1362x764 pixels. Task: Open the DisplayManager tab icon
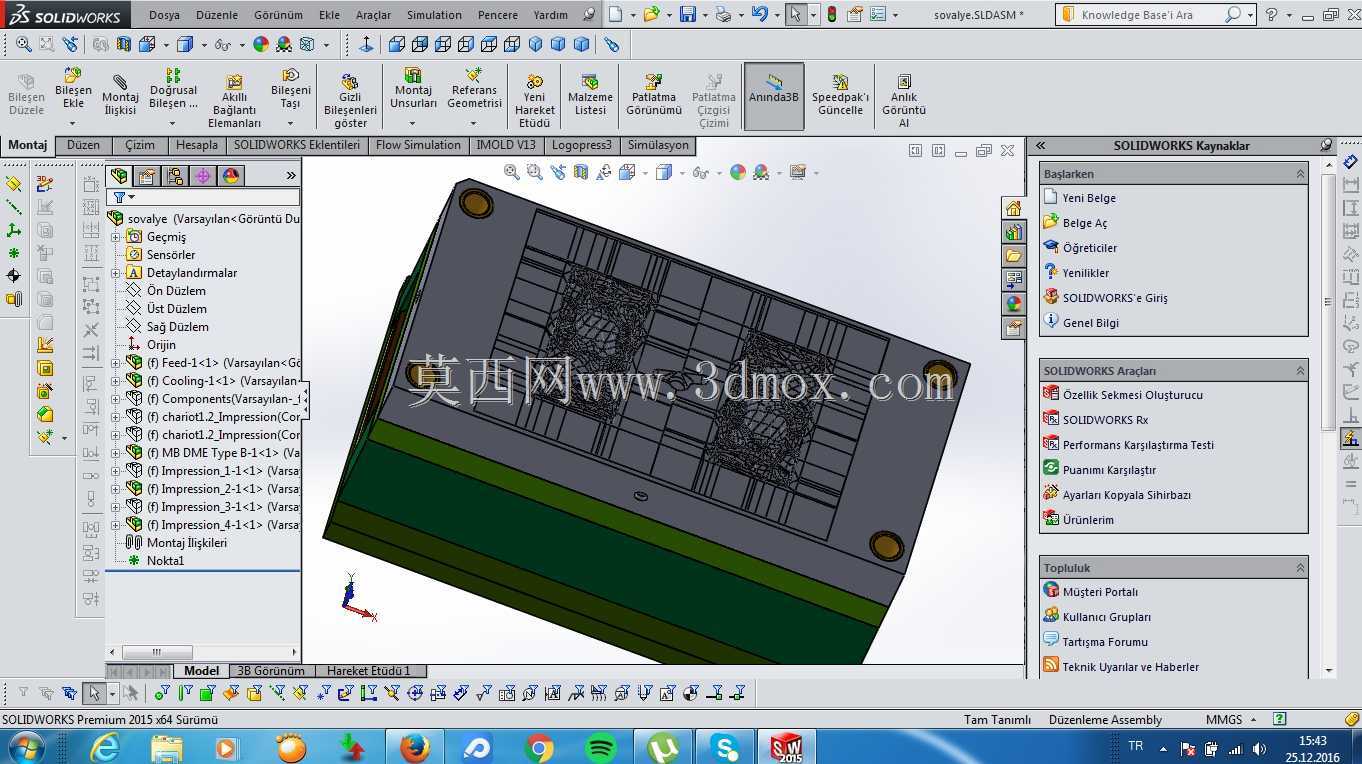point(231,176)
